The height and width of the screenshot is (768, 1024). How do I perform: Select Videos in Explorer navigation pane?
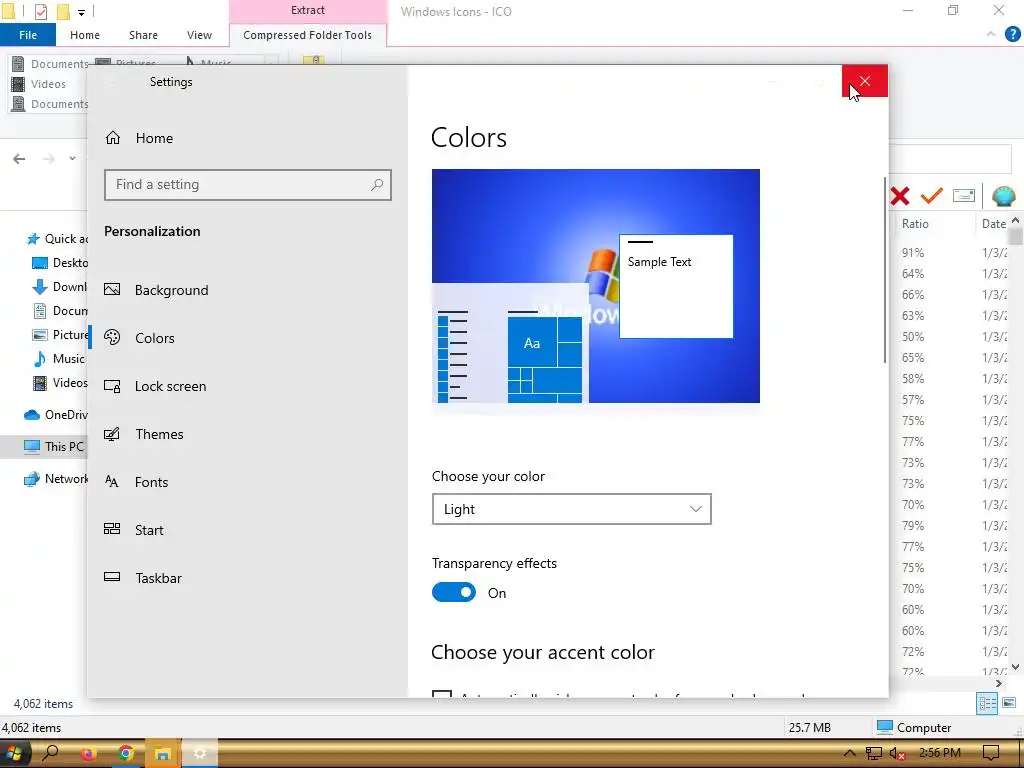coord(61,383)
